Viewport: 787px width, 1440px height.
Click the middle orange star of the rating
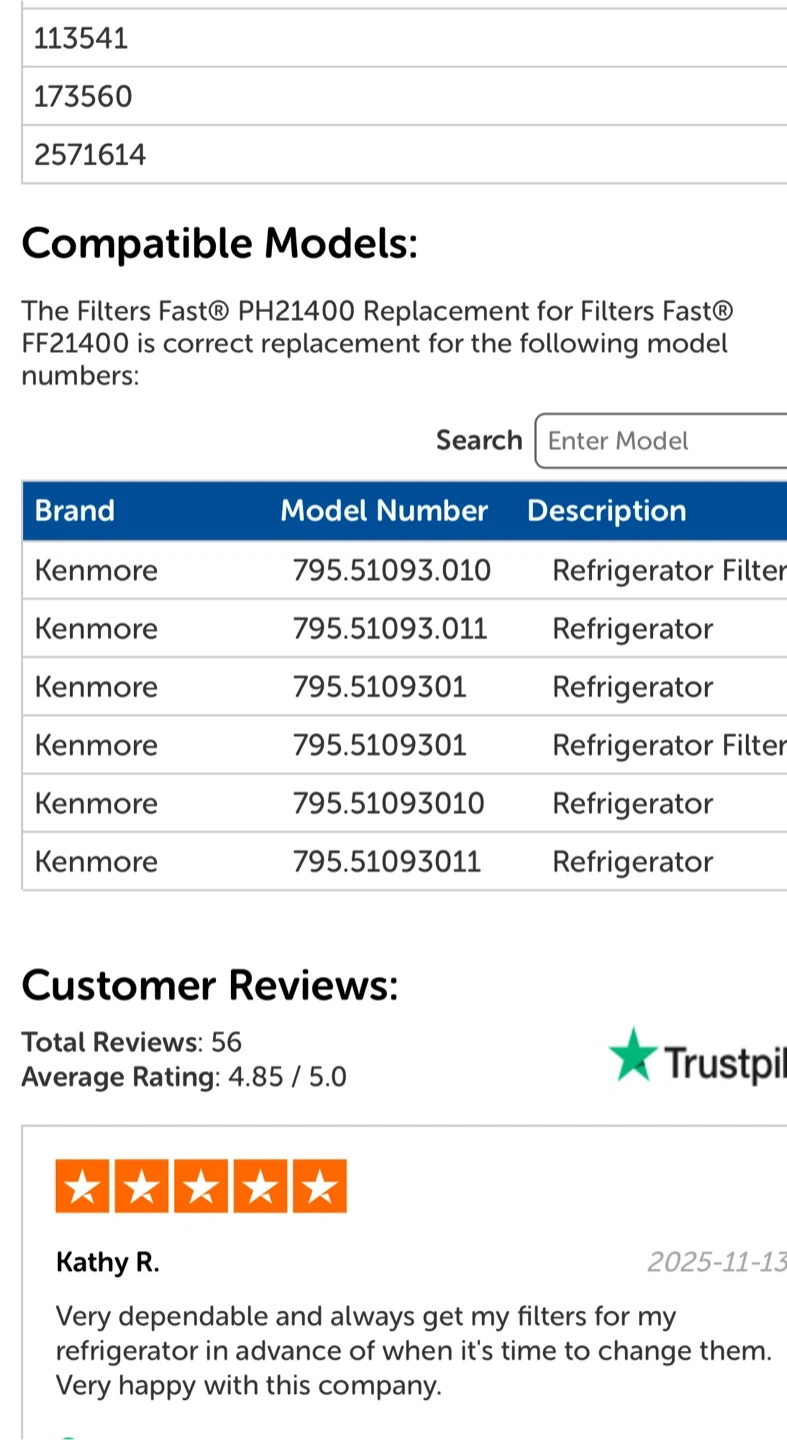click(201, 1186)
